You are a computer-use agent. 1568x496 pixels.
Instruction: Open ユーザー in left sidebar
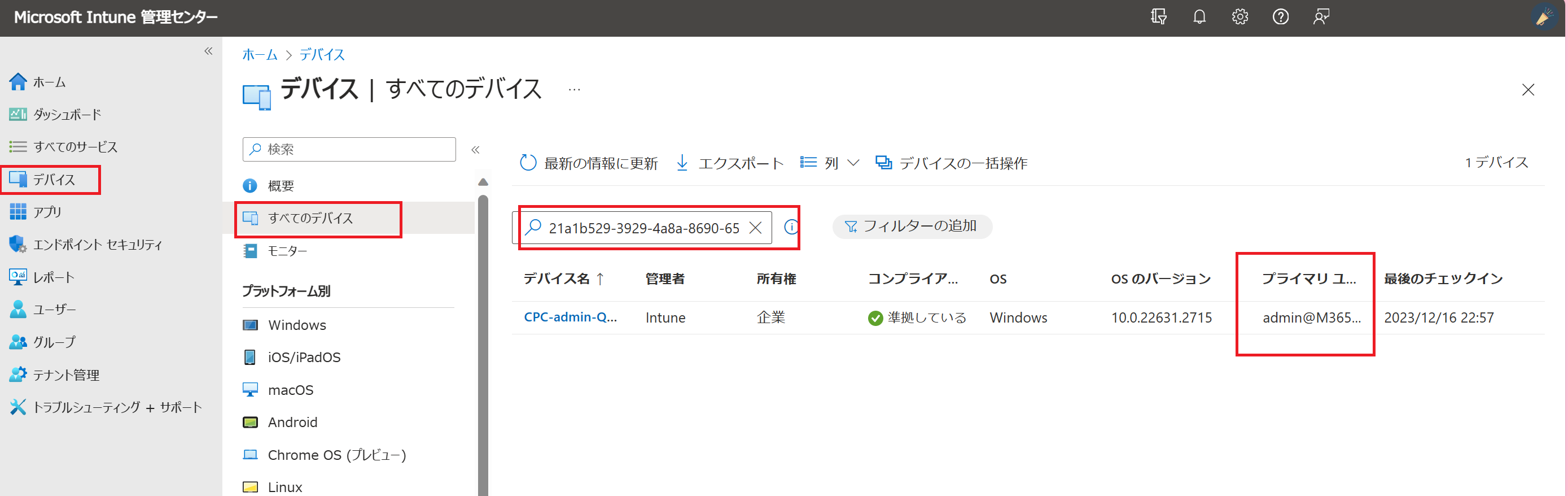click(42, 310)
